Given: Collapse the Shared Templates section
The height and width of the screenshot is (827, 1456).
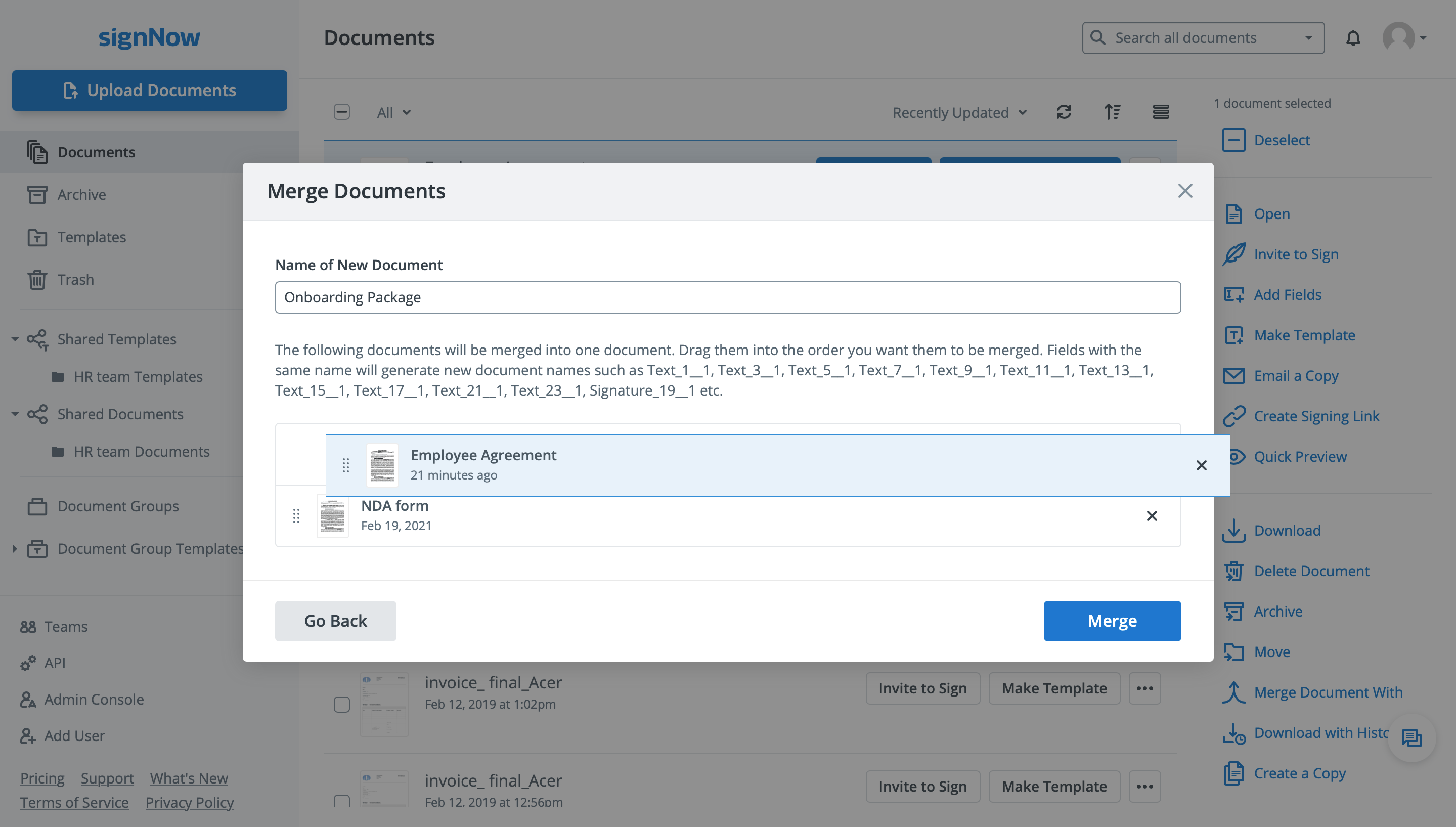Looking at the screenshot, I should 14,338.
